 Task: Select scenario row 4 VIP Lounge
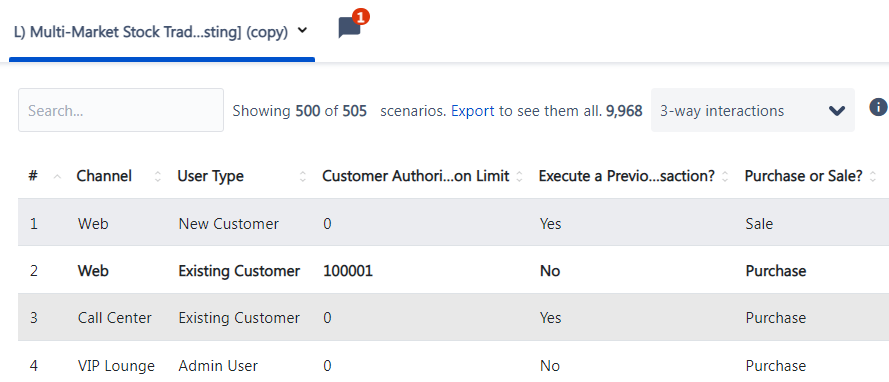pos(453,366)
